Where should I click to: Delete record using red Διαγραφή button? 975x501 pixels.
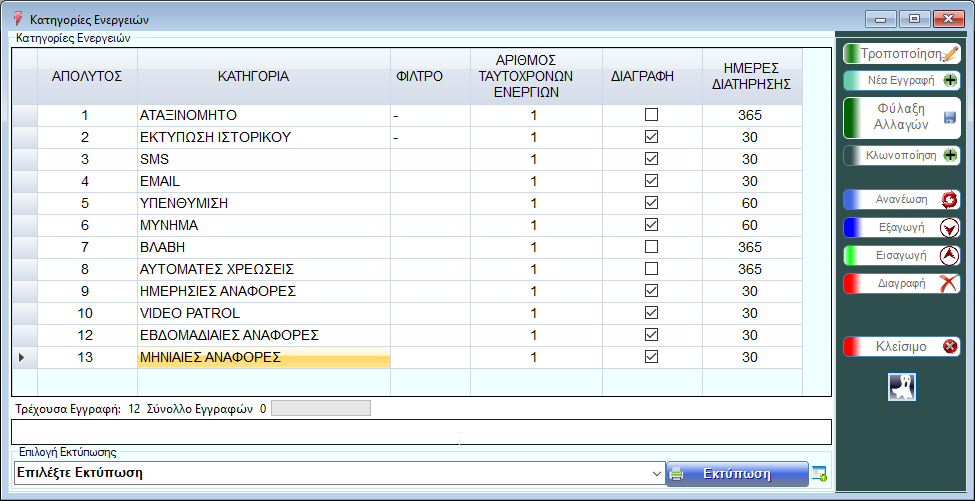coord(902,283)
